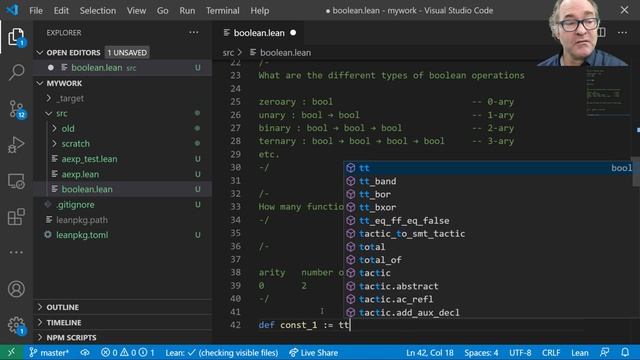Choose the tt_bor autocomplete suggestion
Viewport: 640px width, 360px height.
[x=488, y=194]
